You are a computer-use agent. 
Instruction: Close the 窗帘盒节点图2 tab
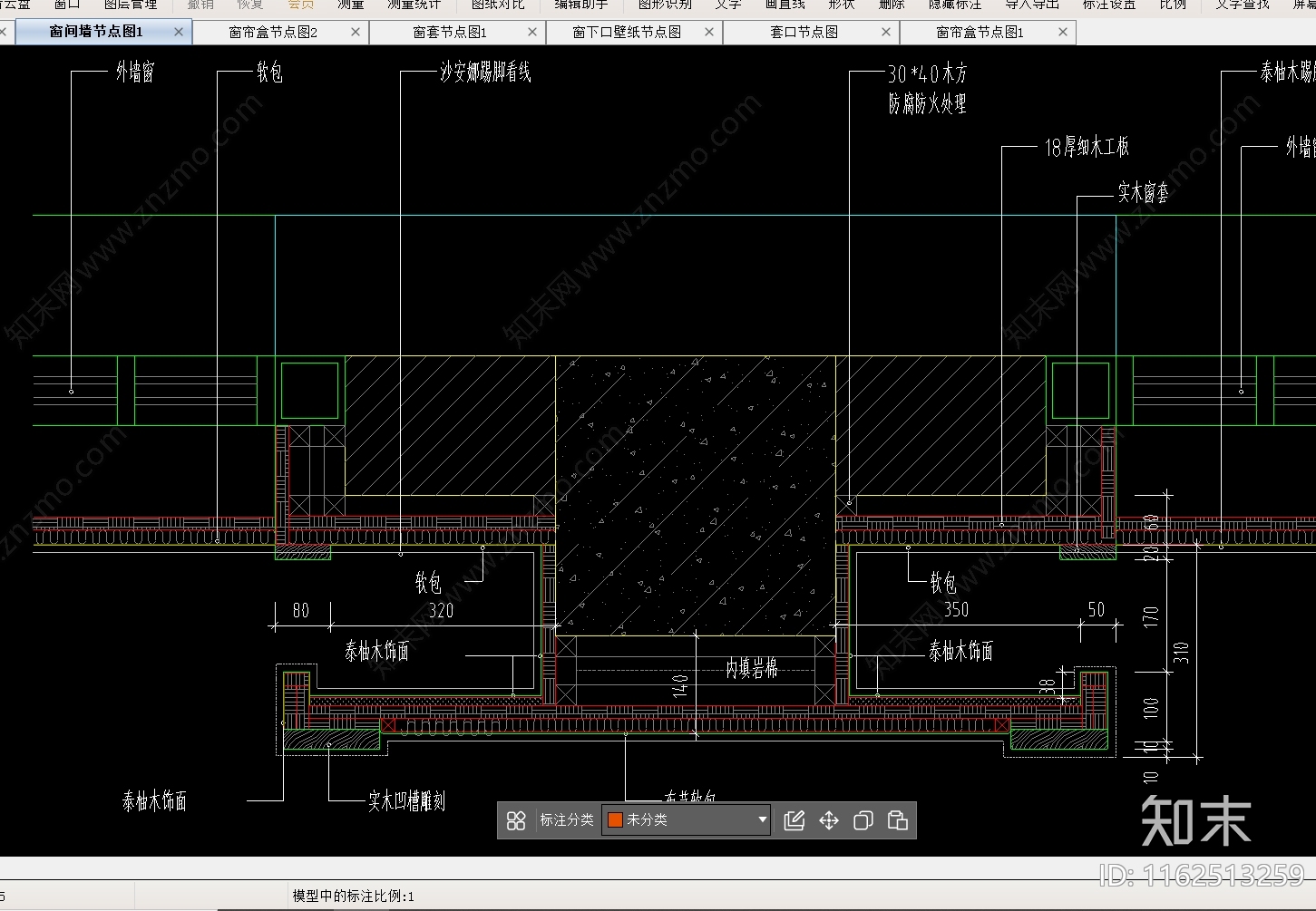(356, 32)
